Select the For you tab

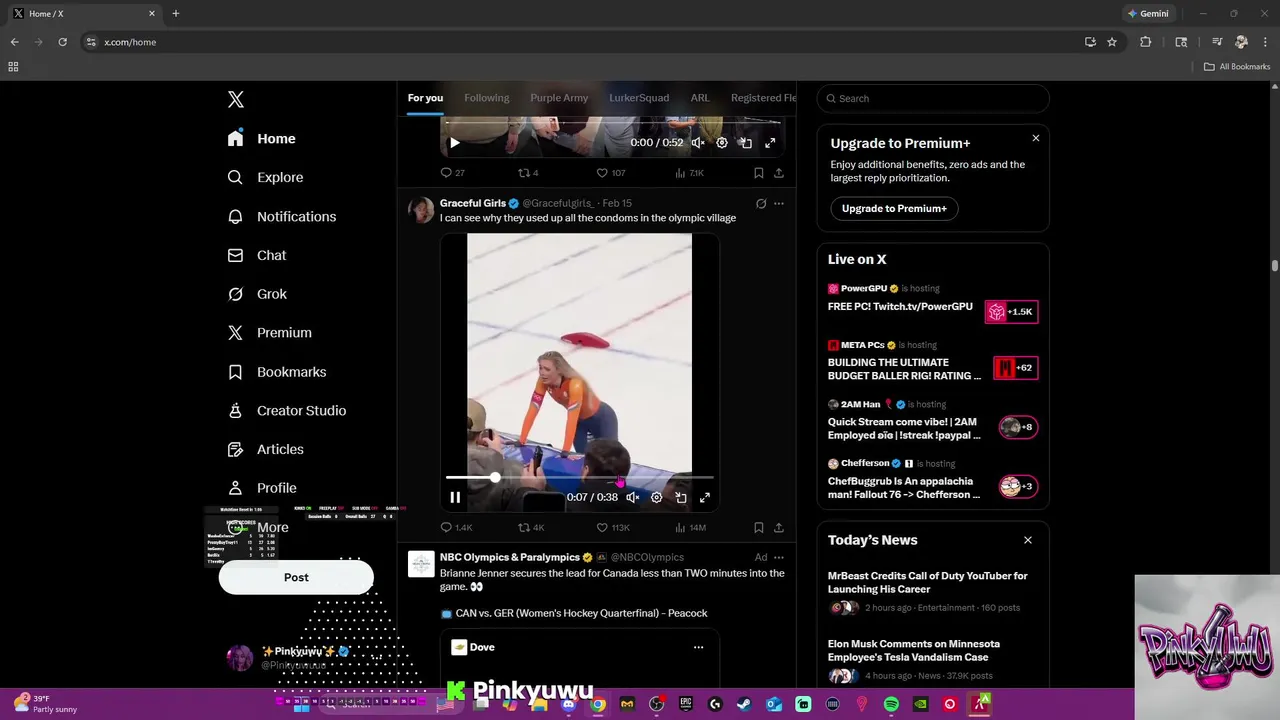click(x=425, y=98)
